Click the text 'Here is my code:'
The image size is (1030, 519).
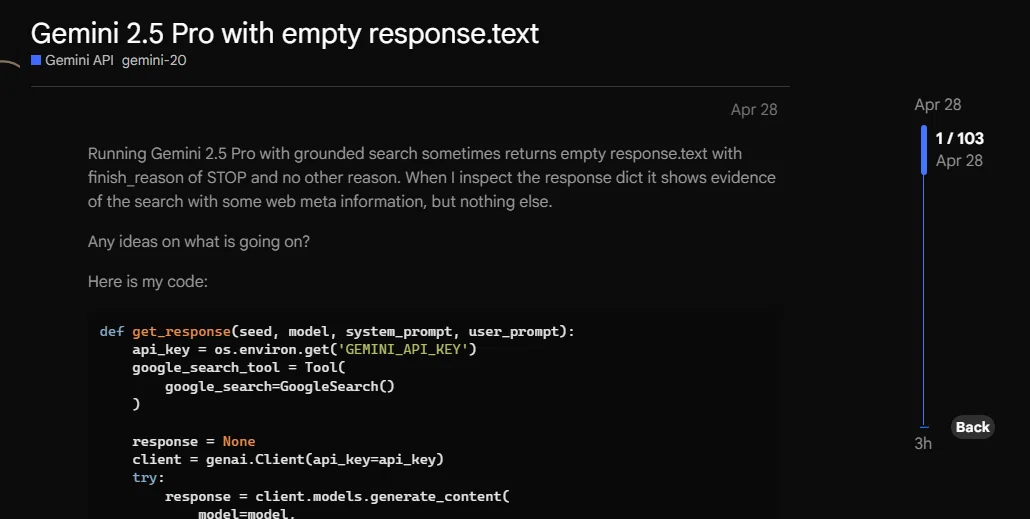[x=148, y=282]
